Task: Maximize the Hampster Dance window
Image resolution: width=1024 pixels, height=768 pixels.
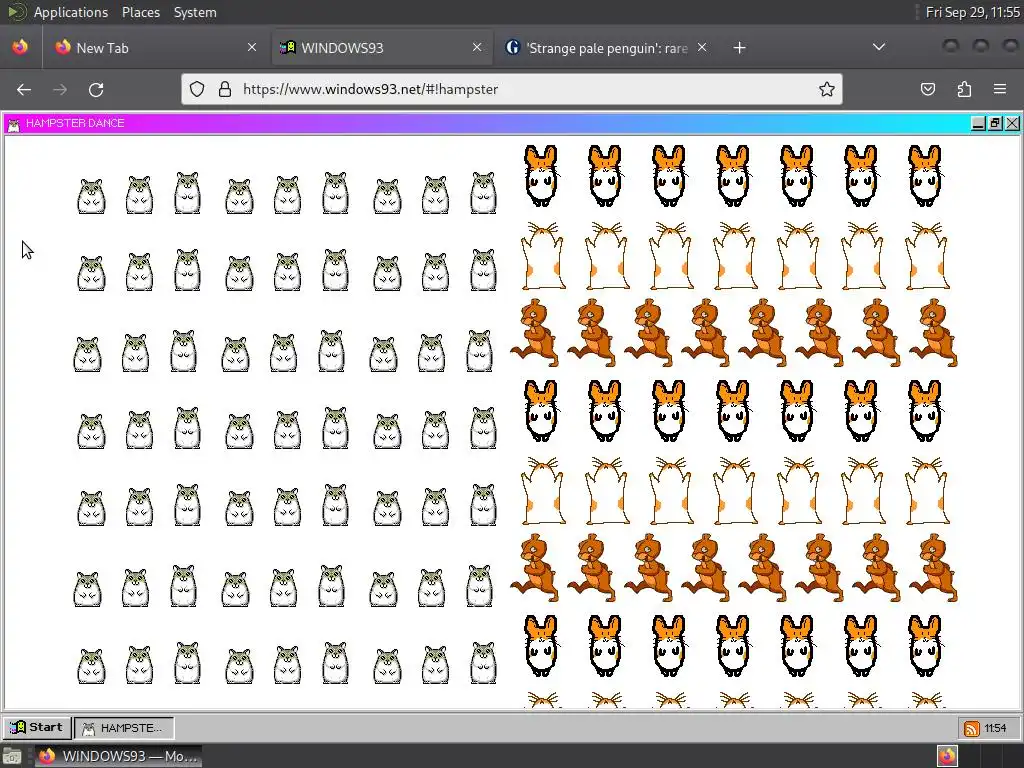Action: point(995,123)
